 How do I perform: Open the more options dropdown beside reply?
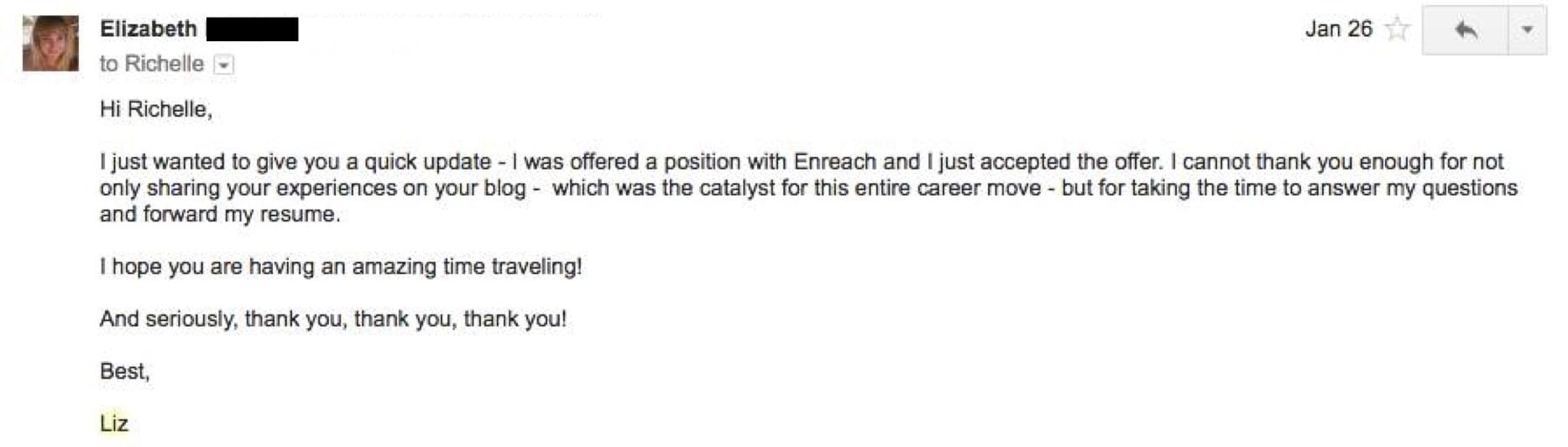pyautogui.click(x=1527, y=30)
